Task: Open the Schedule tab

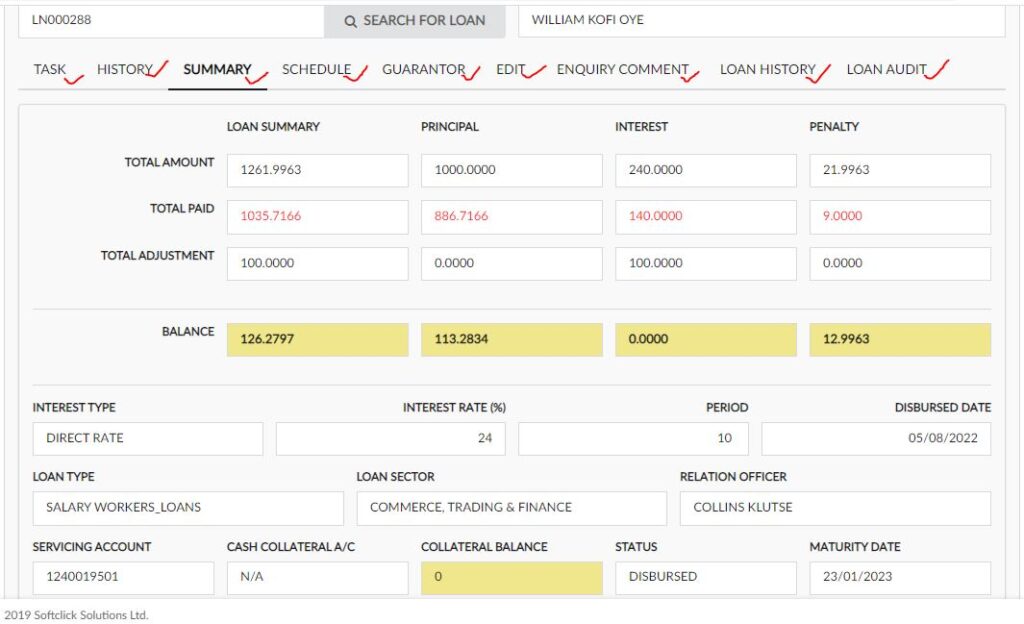Action: click(316, 70)
